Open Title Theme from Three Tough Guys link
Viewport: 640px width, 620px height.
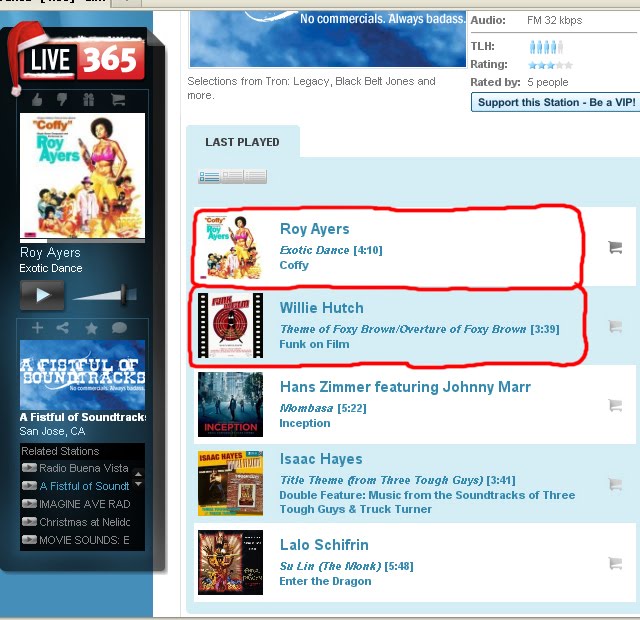click(x=382, y=480)
